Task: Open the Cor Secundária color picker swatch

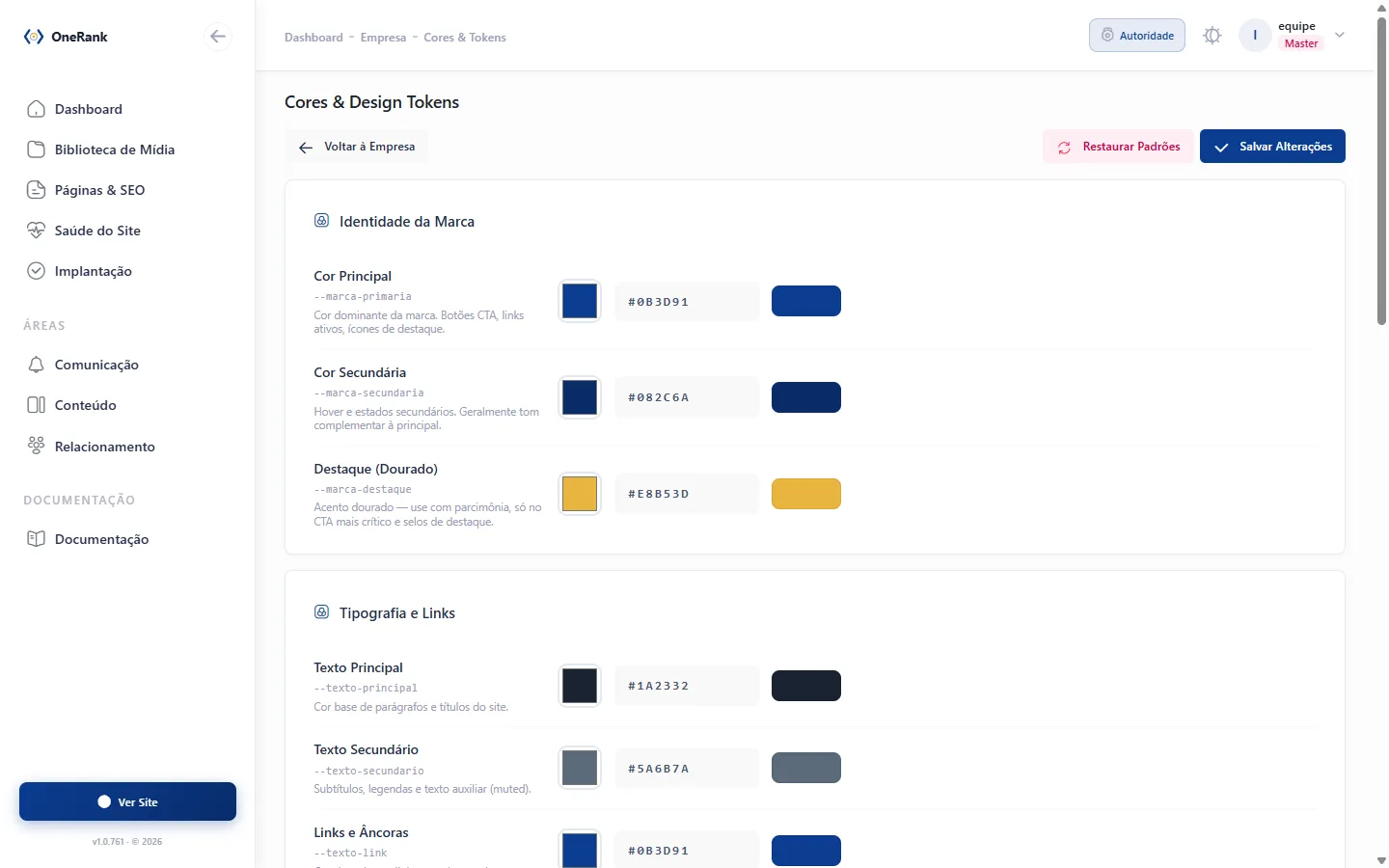Action: [580, 397]
